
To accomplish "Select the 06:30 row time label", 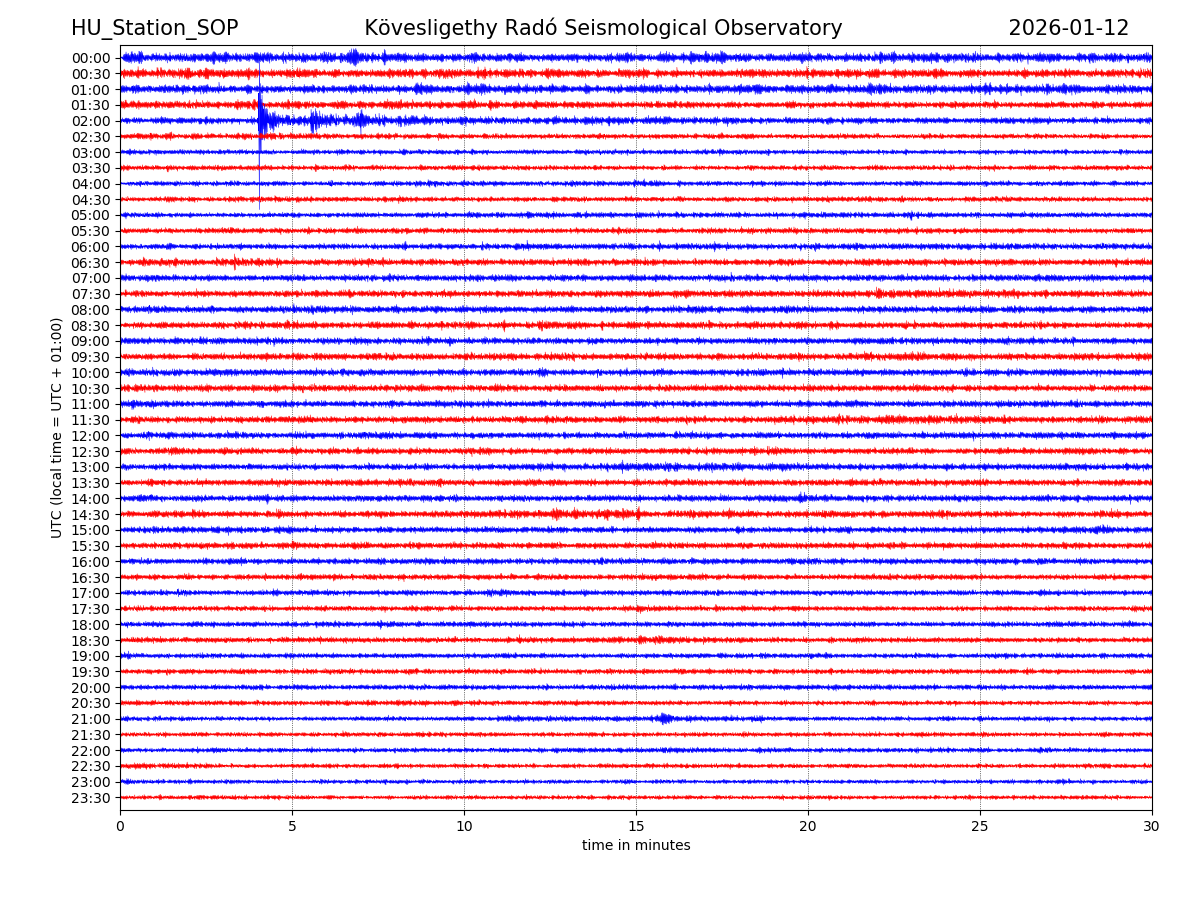I will [90, 263].
